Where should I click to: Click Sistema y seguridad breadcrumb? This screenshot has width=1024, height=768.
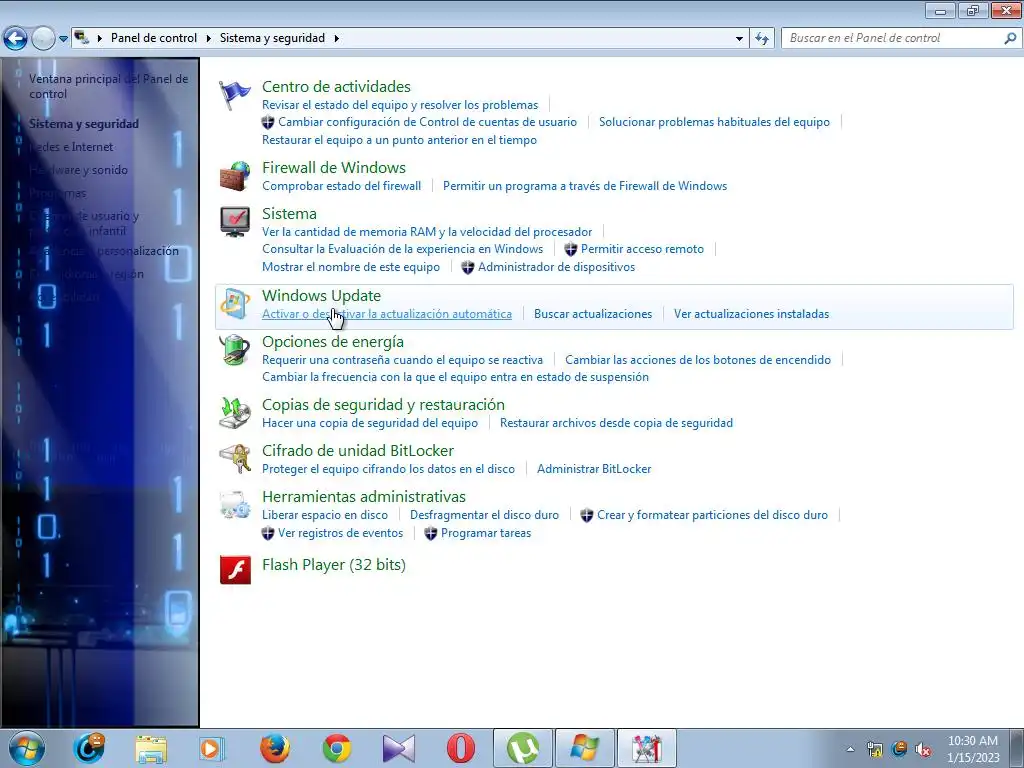pos(272,38)
